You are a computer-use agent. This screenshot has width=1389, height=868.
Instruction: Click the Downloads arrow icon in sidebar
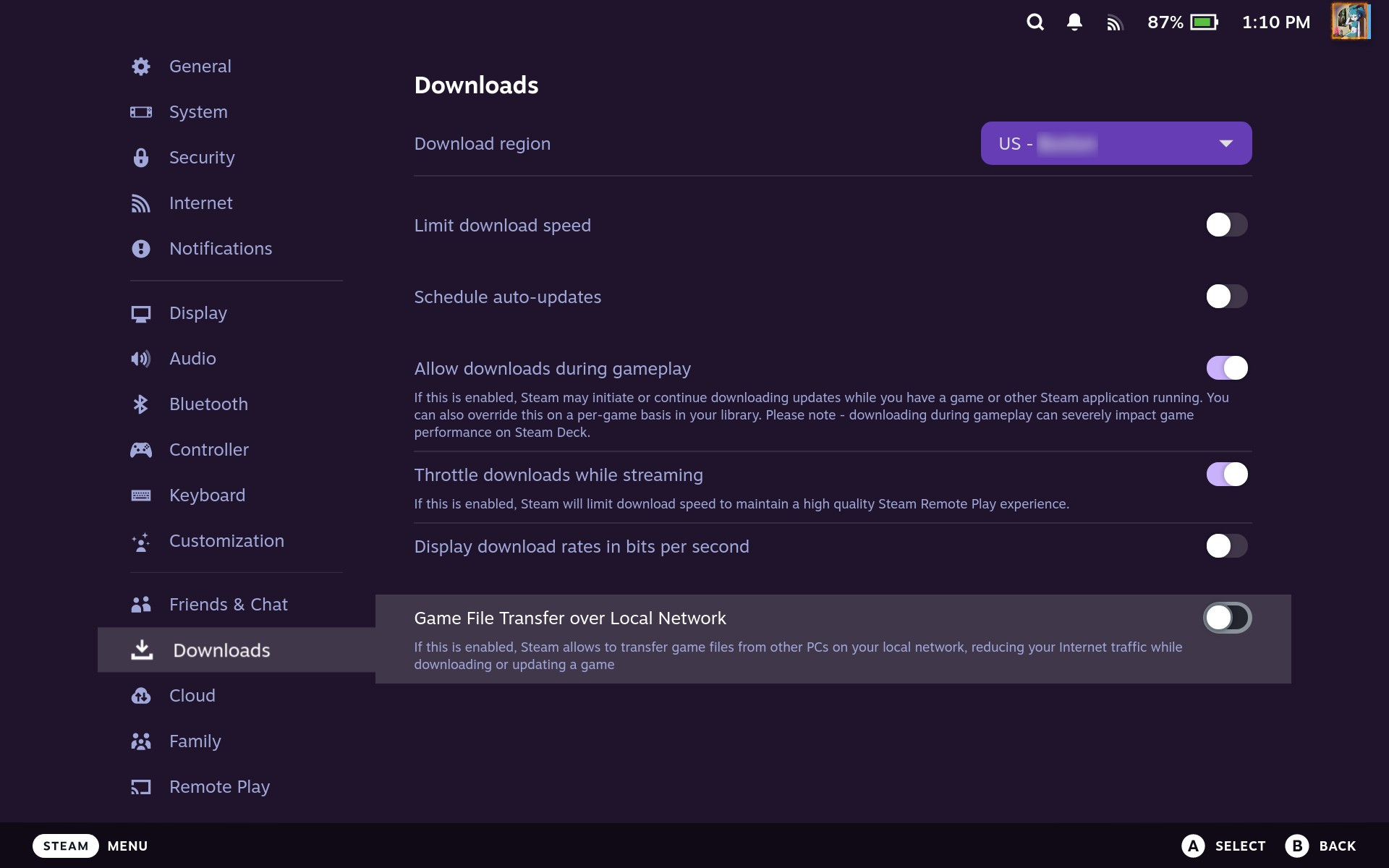(x=142, y=650)
